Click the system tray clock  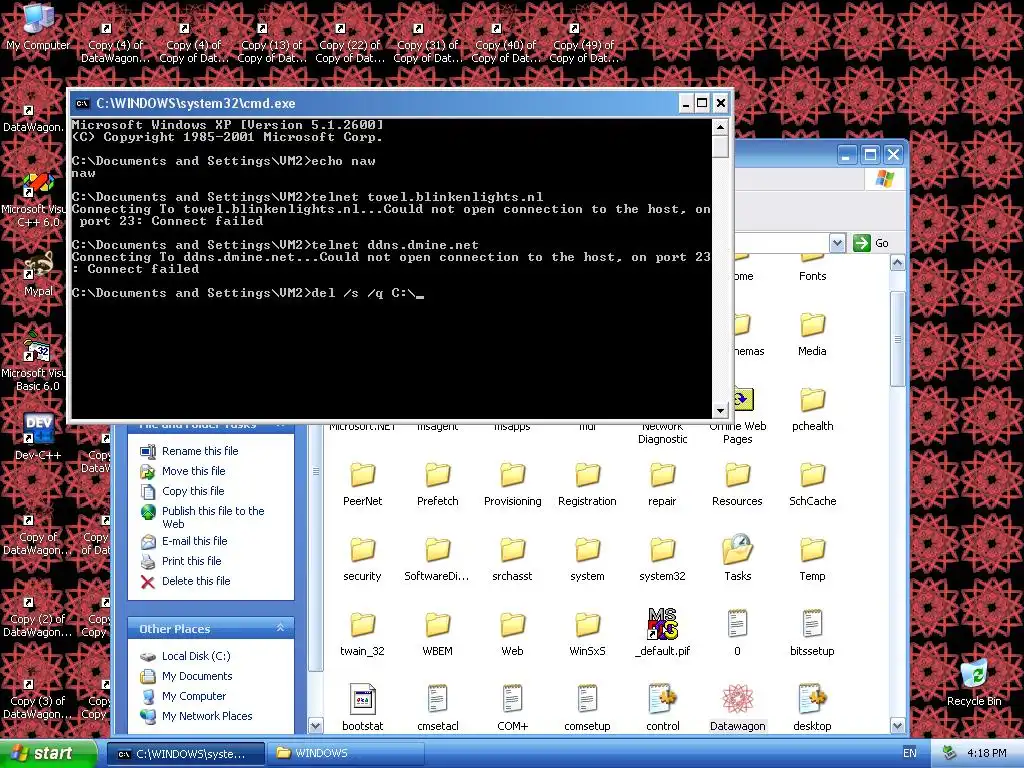click(986, 753)
